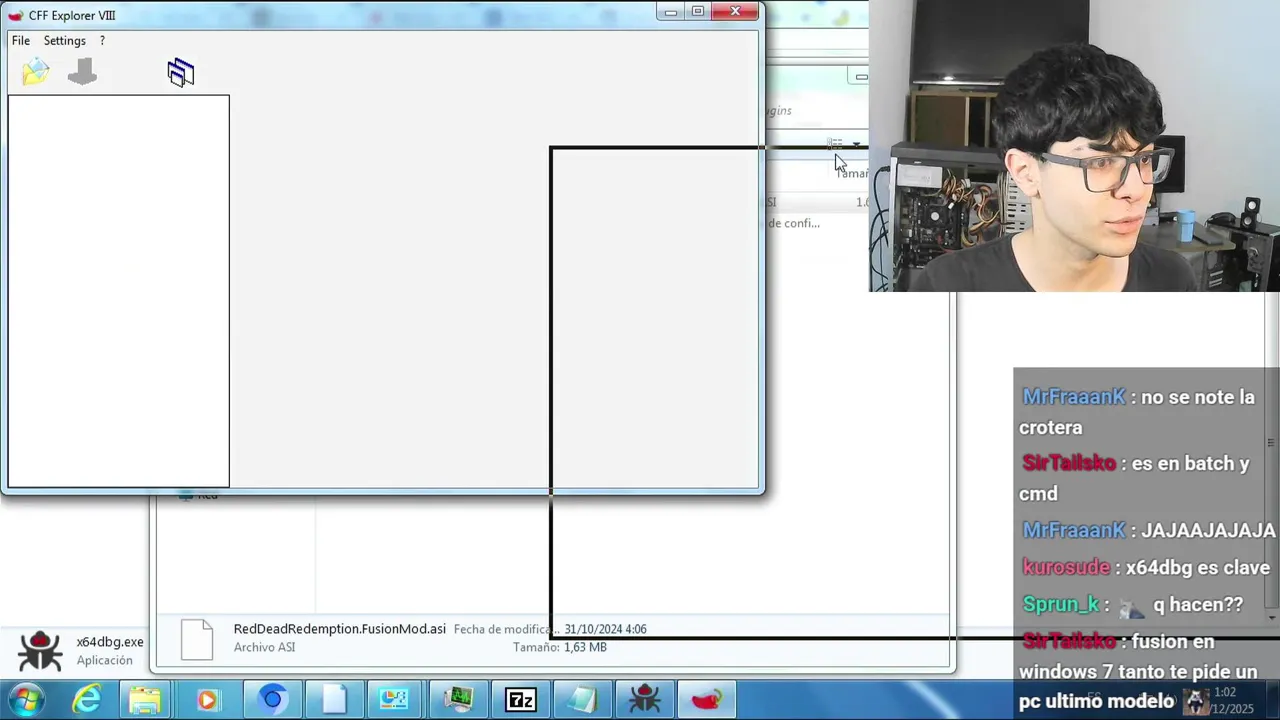Open Windows Explorer folder taskbar icon
This screenshot has width=1280, height=720.
pos(145,700)
